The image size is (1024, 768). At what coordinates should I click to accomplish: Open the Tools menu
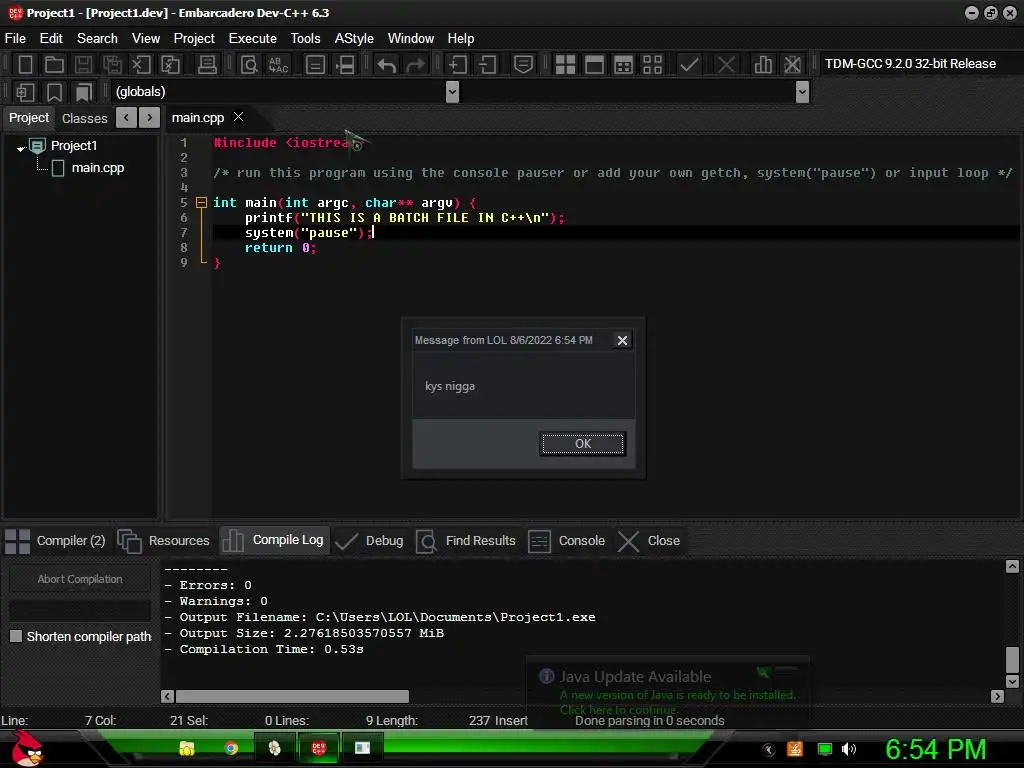point(306,39)
